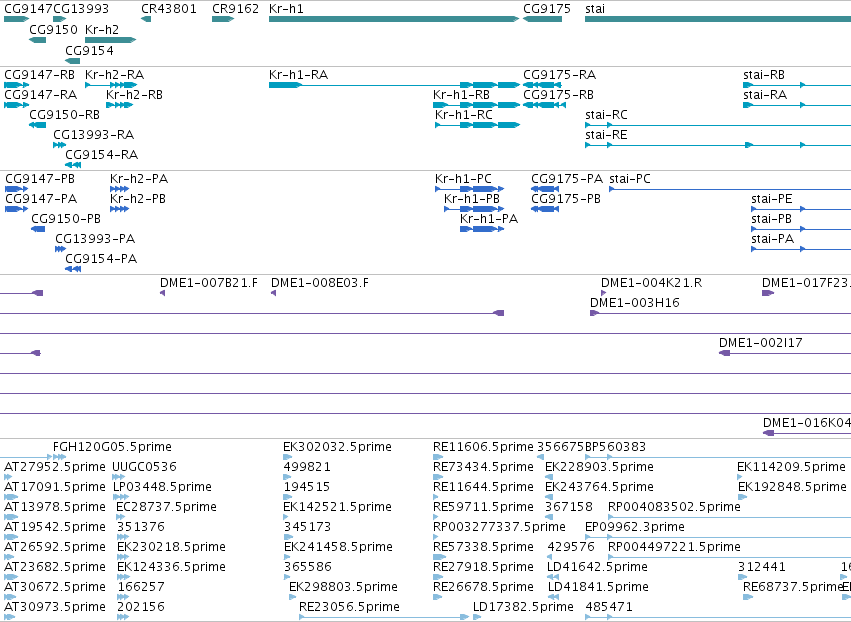This screenshot has width=851, height=622.
Task: Select the RP004083502.5prime EST
Action: pos(729,517)
